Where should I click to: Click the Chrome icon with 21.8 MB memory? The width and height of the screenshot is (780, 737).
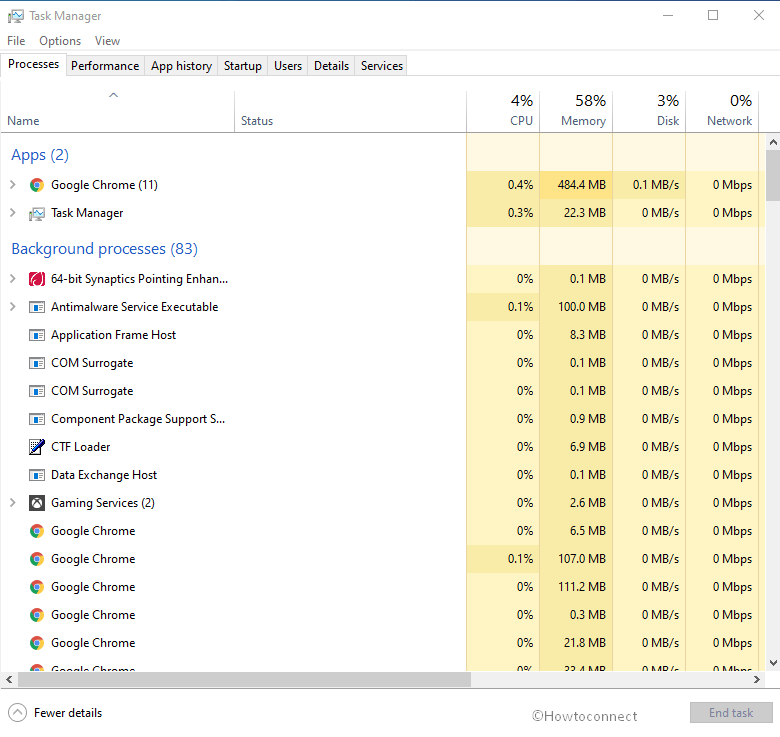pos(37,643)
